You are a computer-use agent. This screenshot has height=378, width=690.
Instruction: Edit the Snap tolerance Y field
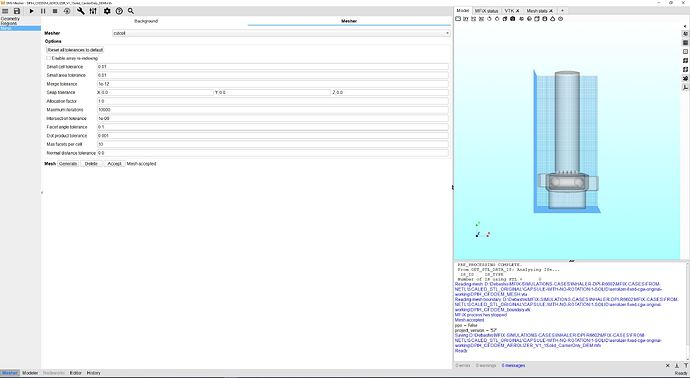274,92
